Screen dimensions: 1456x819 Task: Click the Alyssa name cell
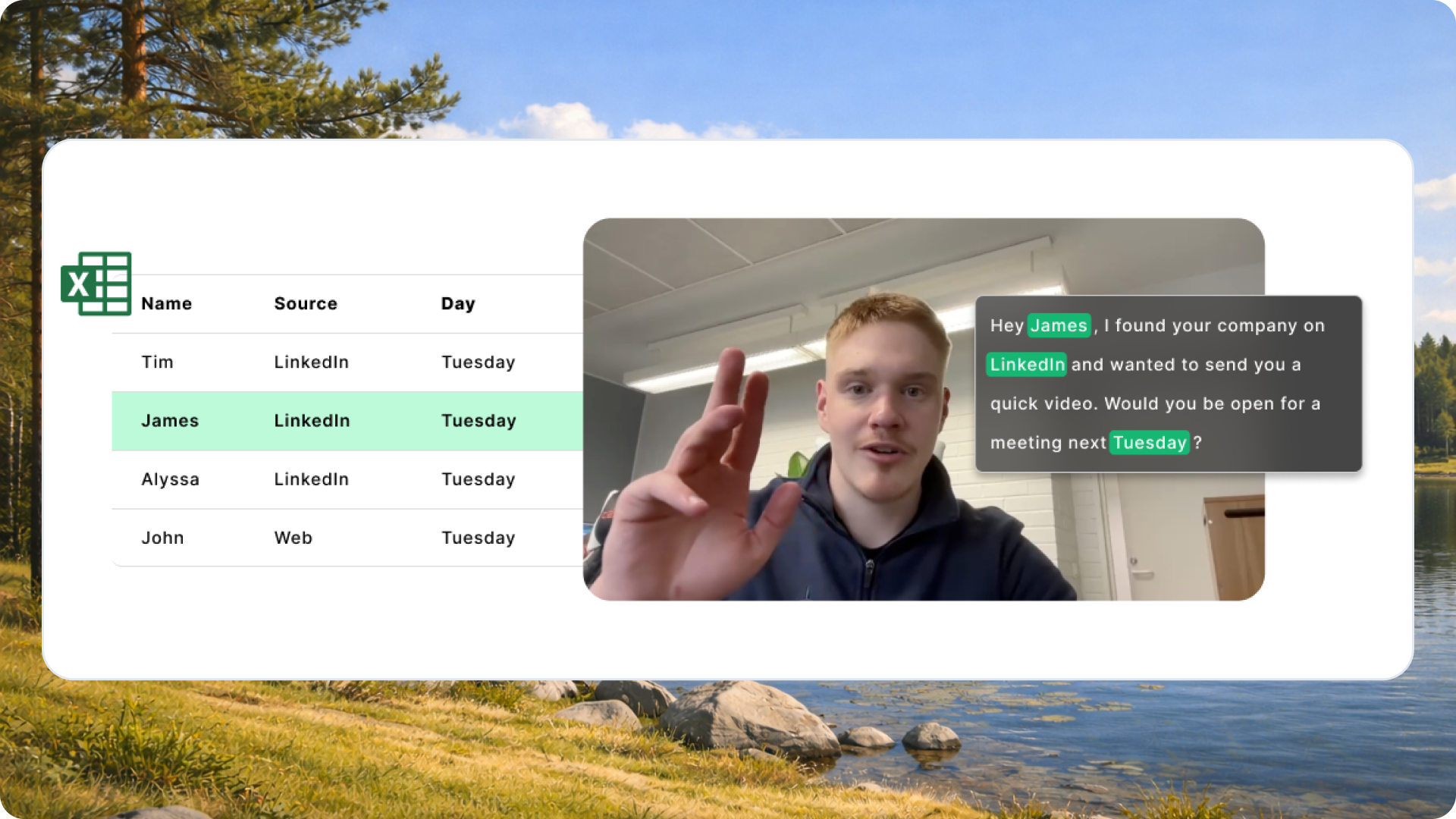click(170, 479)
